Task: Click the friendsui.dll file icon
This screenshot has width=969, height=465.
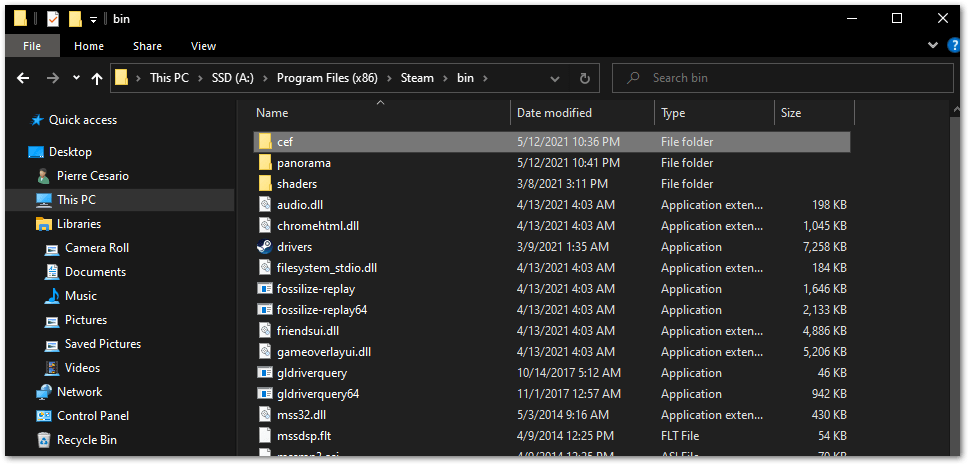Action: point(265,331)
